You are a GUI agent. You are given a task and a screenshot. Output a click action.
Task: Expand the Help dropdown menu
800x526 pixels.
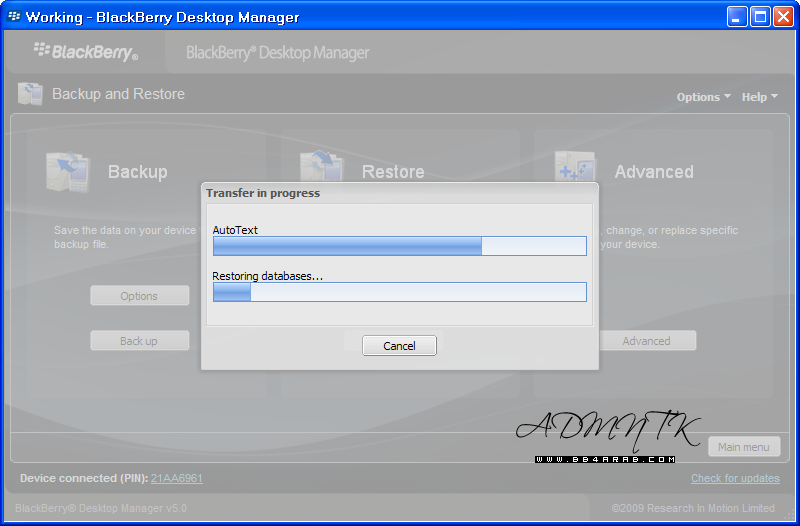click(x=759, y=97)
